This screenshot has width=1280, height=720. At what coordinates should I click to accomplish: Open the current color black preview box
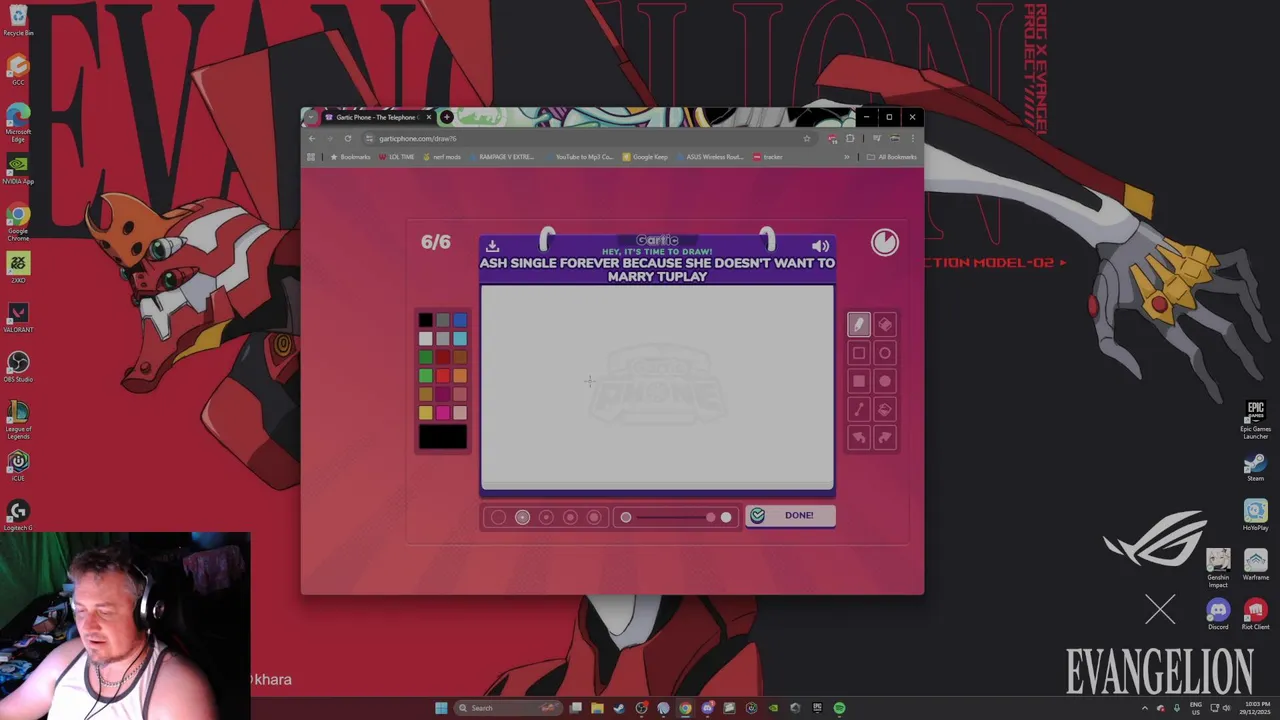[x=443, y=437]
